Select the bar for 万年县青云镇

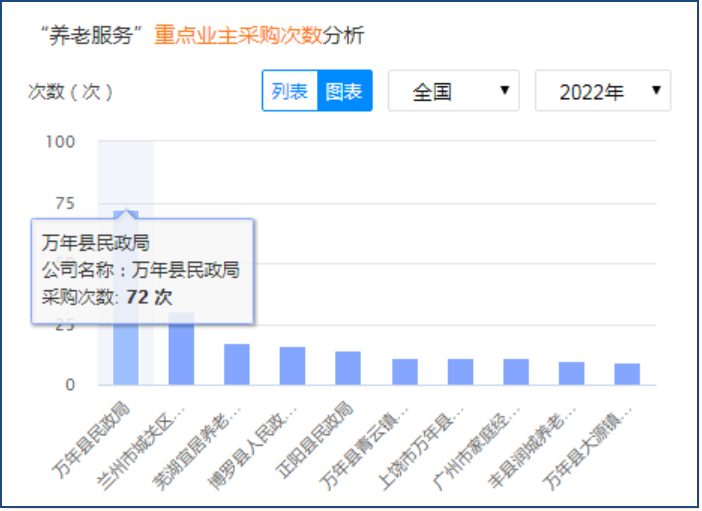point(404,372)
